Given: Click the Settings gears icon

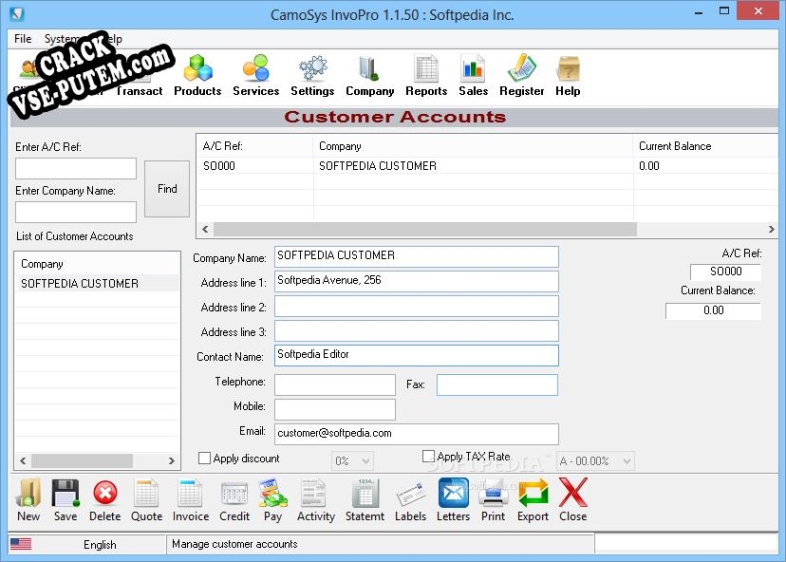Looking at the screenshot, I should 312,75.
